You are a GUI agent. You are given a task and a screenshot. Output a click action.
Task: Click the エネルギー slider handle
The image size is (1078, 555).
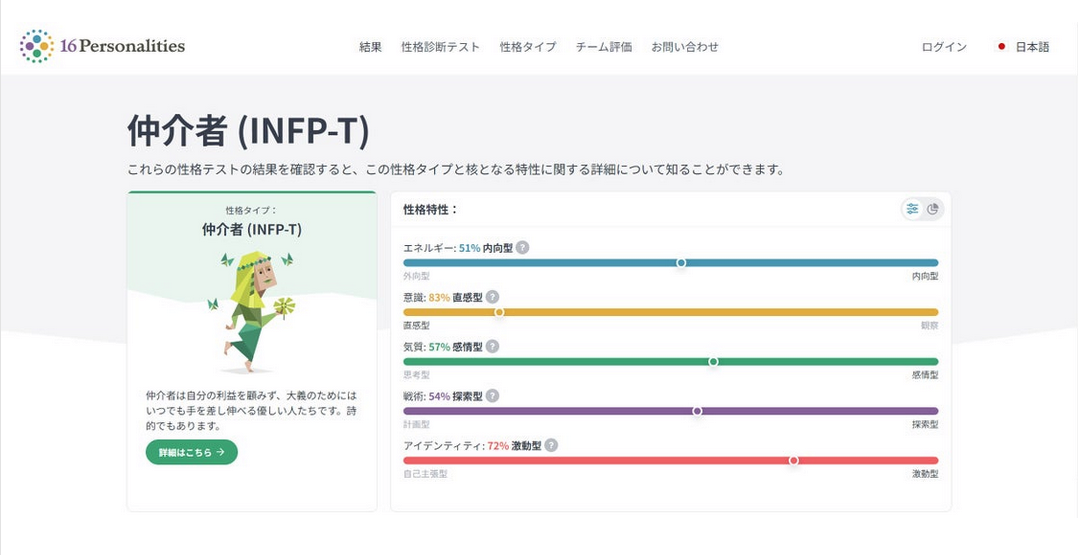tap(681, 263)
